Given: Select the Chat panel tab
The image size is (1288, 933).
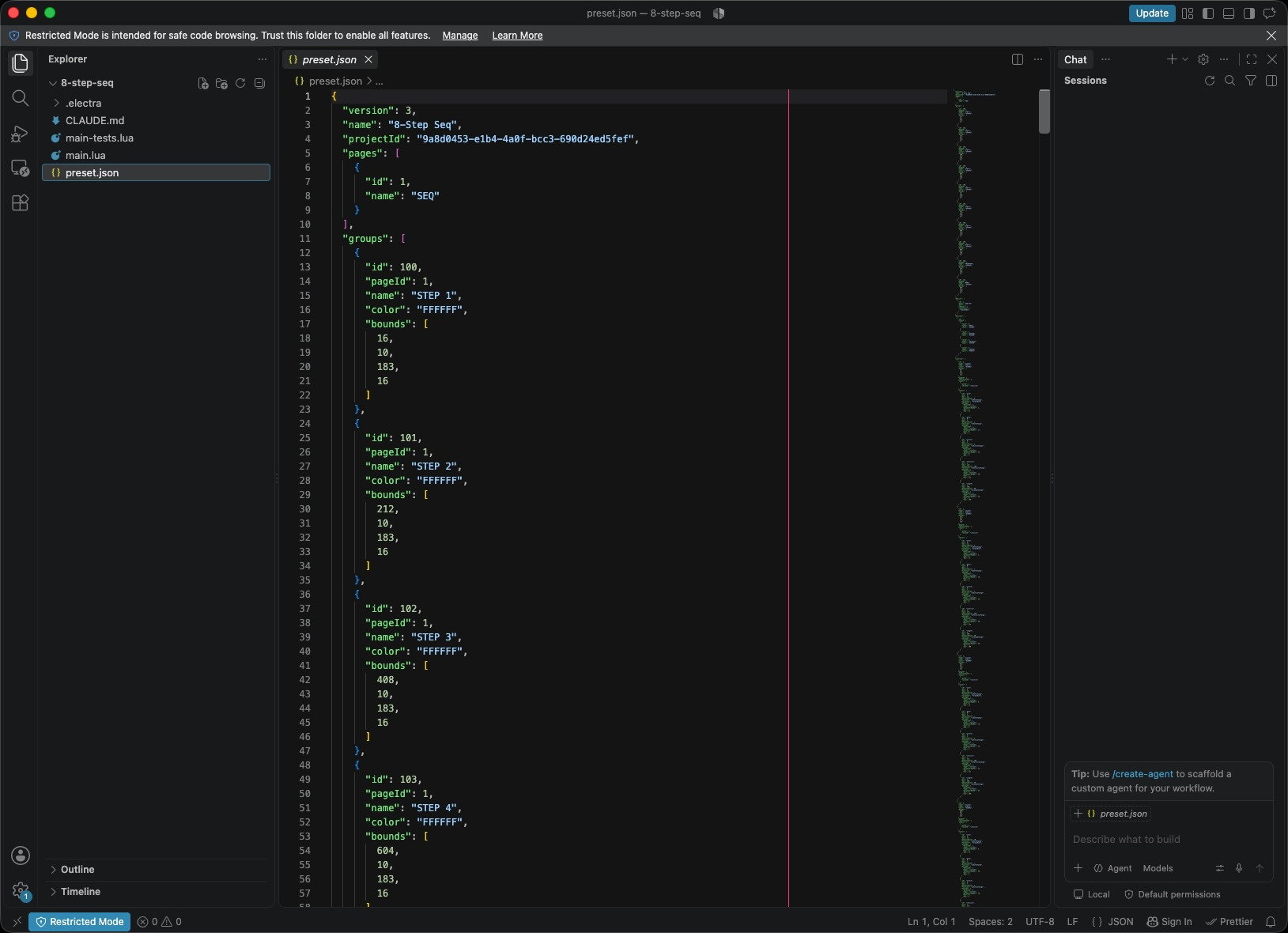Looking at the screenshot, I should [1075, 59].
